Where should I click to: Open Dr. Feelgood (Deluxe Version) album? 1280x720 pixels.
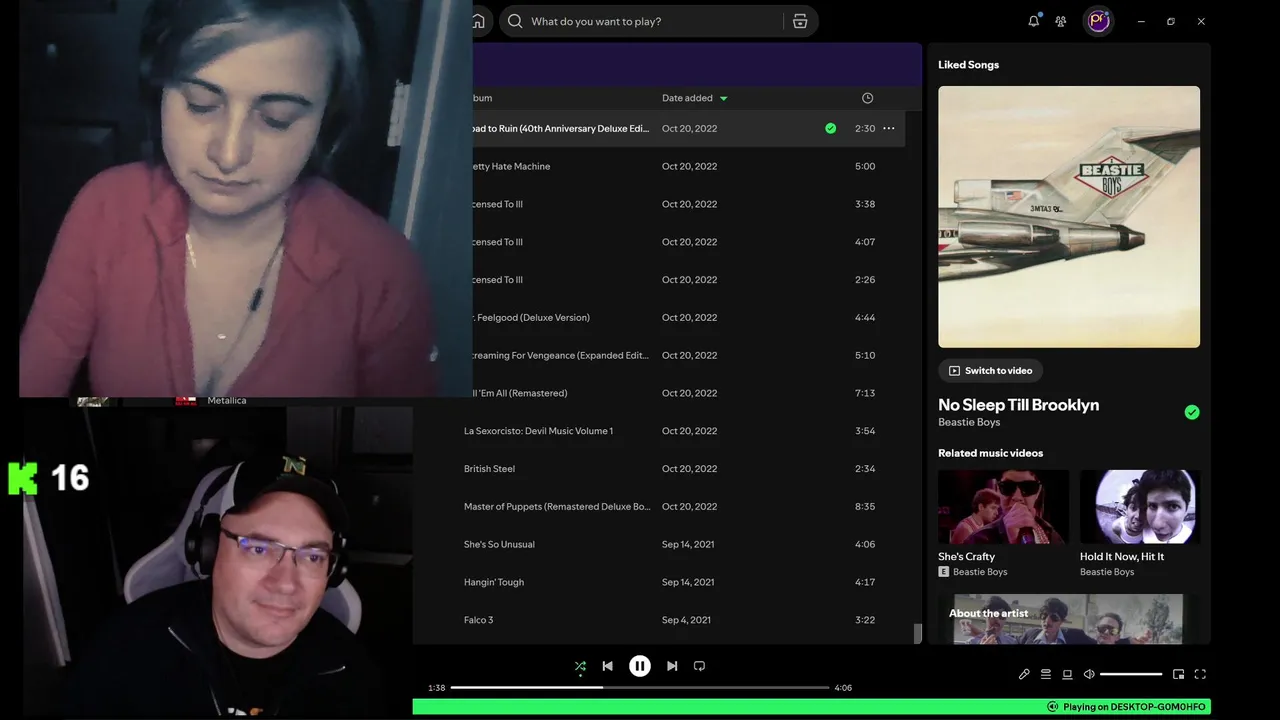[530, 318]
